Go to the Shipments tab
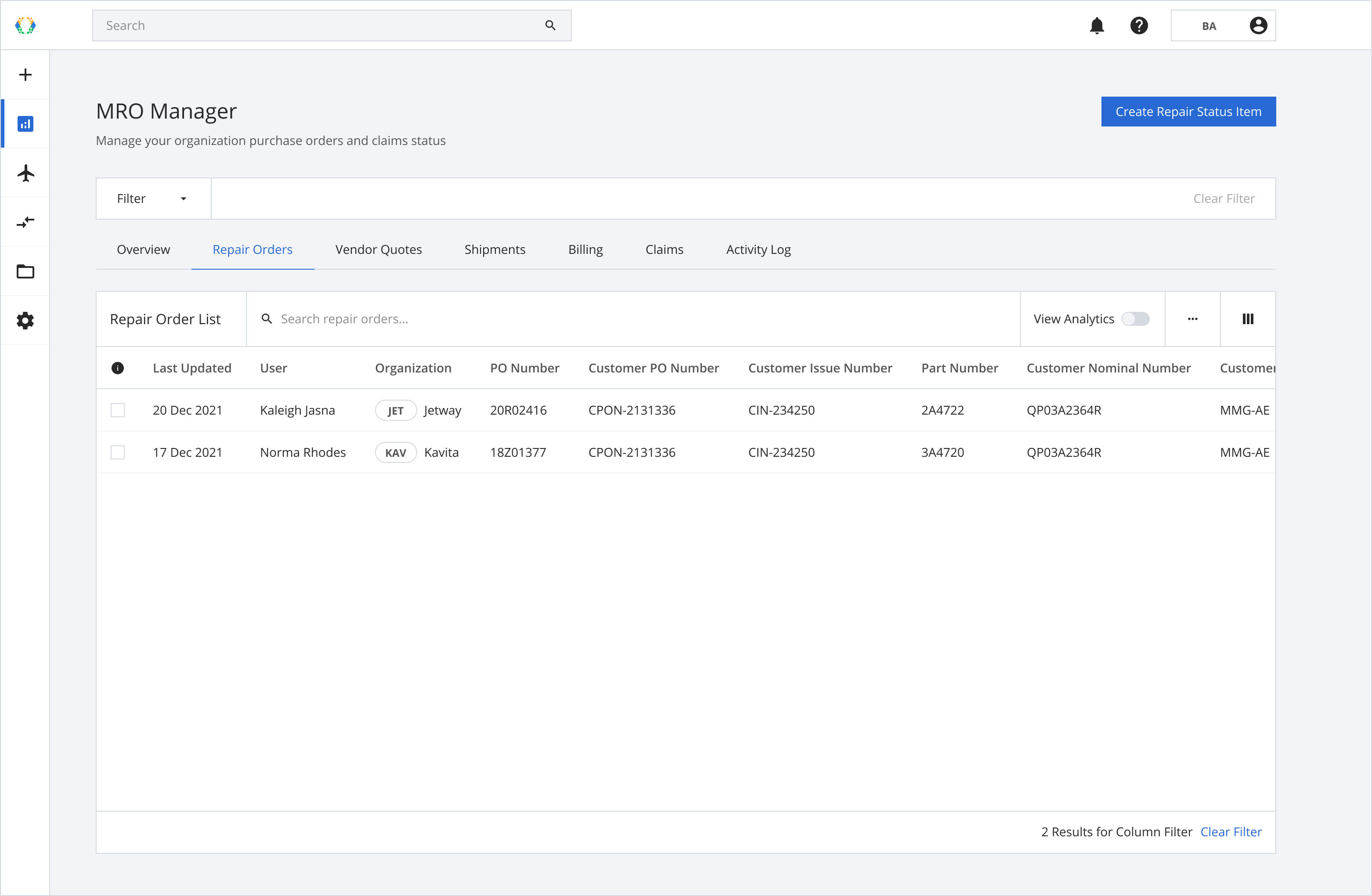1372x896 pixels. coord(495,249)
